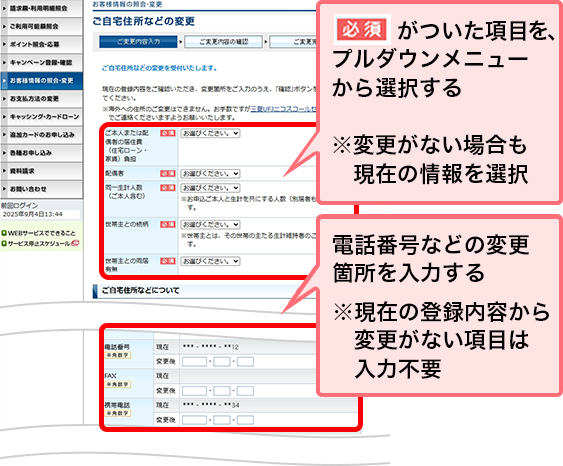Image resolution: width=563 pixels, height=466 pixels.
Task: Click the お客様情報の照会・変更 breadcrumb text
Action: coord(127,5)
